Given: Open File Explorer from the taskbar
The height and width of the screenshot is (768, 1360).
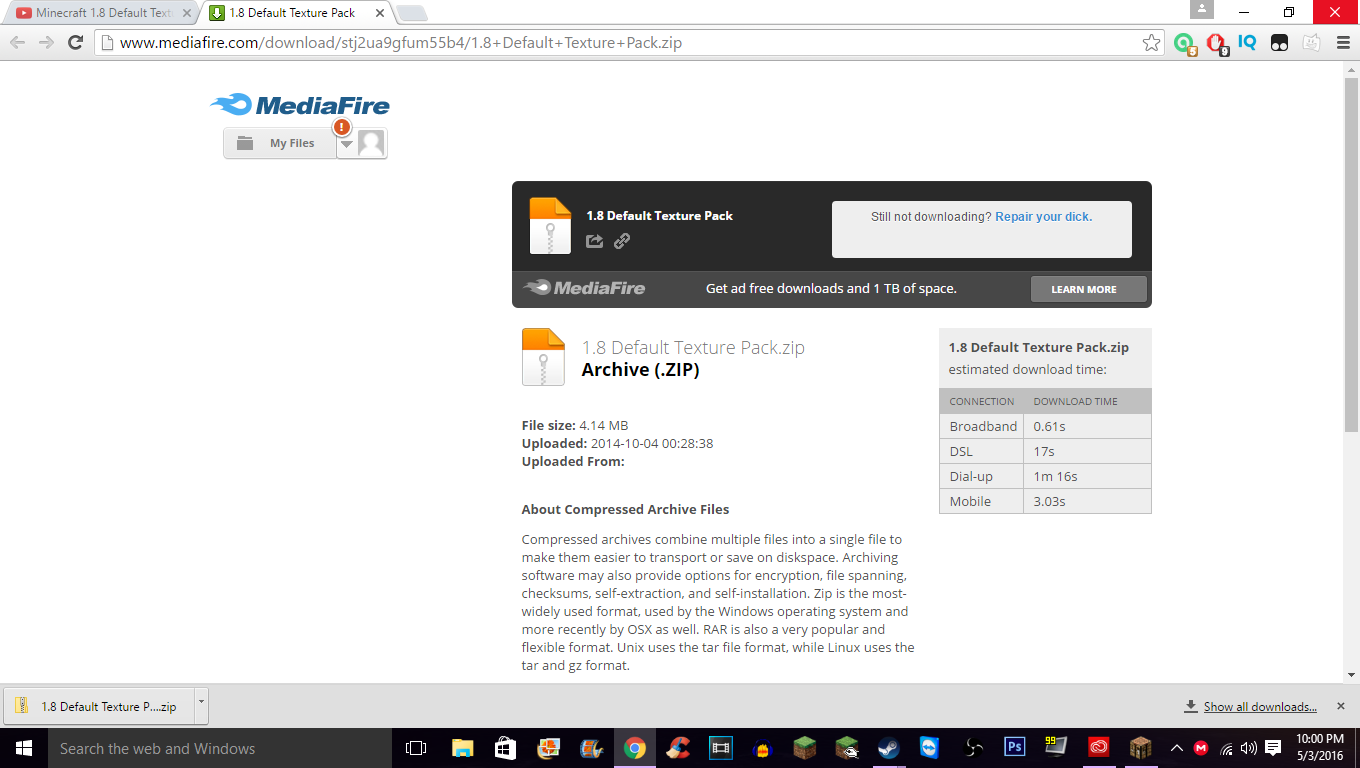Looking at the screenshot, I should pos(463,748).
